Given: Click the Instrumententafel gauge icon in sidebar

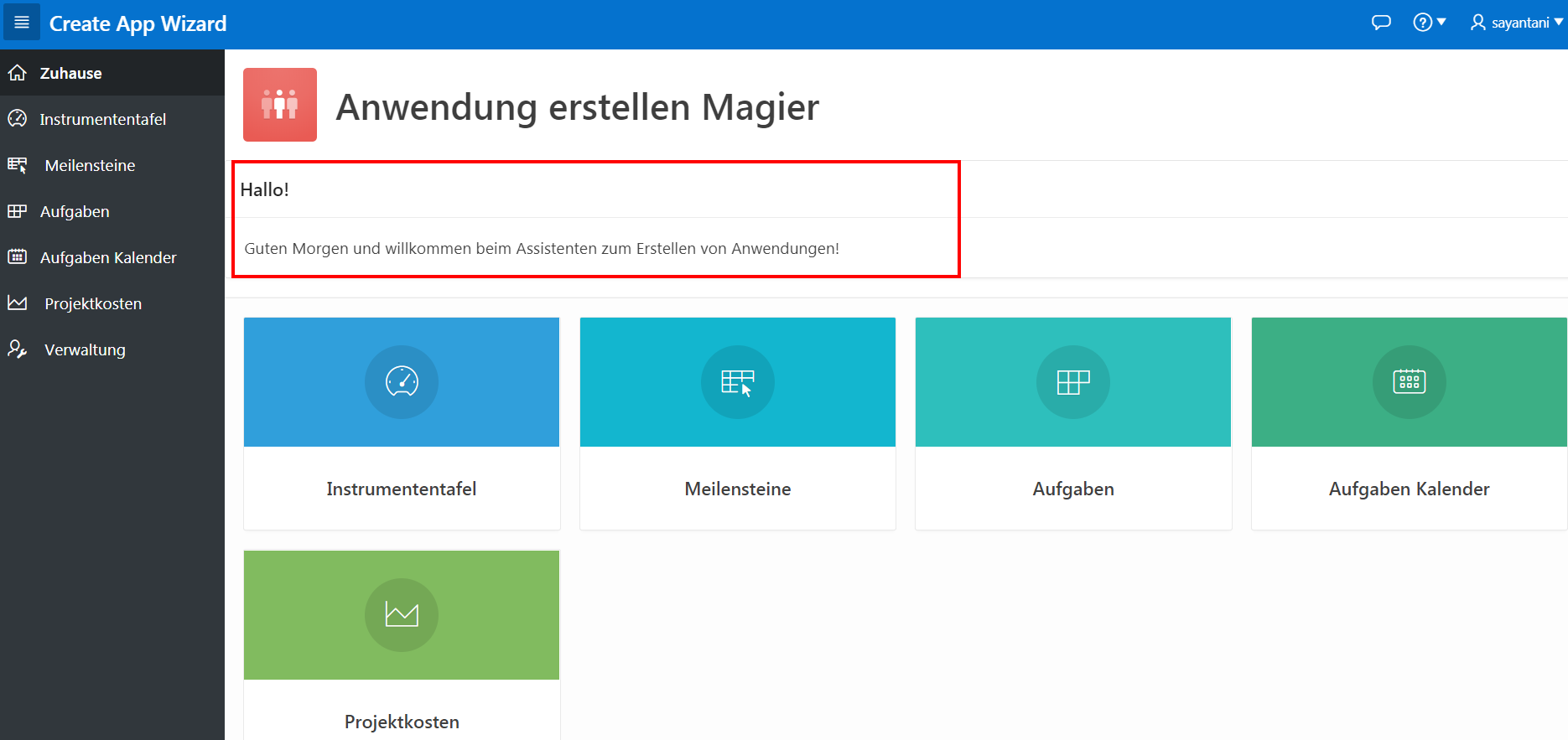Looking at the screenshot, I should [18, 119].
